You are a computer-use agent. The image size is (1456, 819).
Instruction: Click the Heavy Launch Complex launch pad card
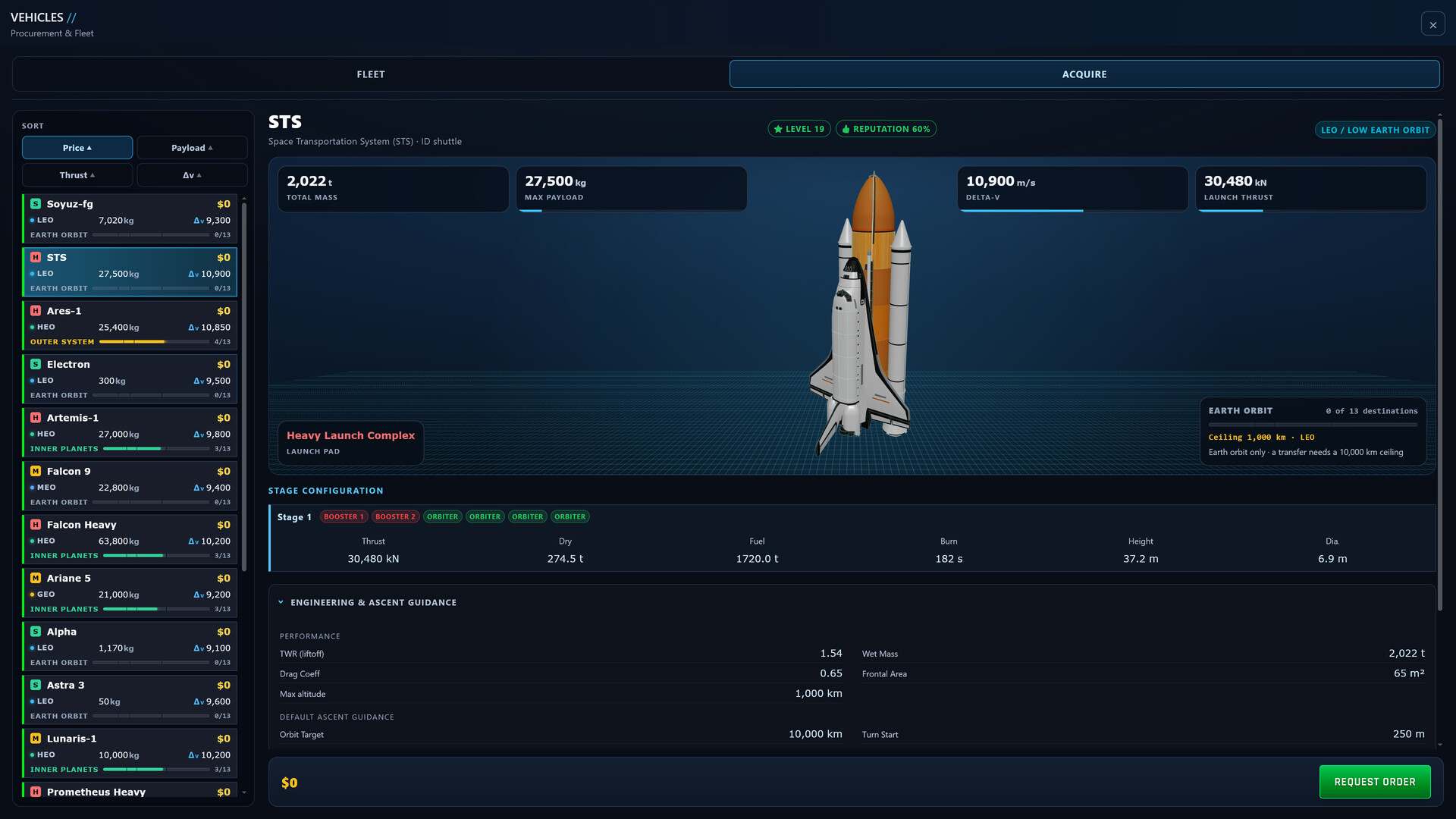[x=350, y=443]
